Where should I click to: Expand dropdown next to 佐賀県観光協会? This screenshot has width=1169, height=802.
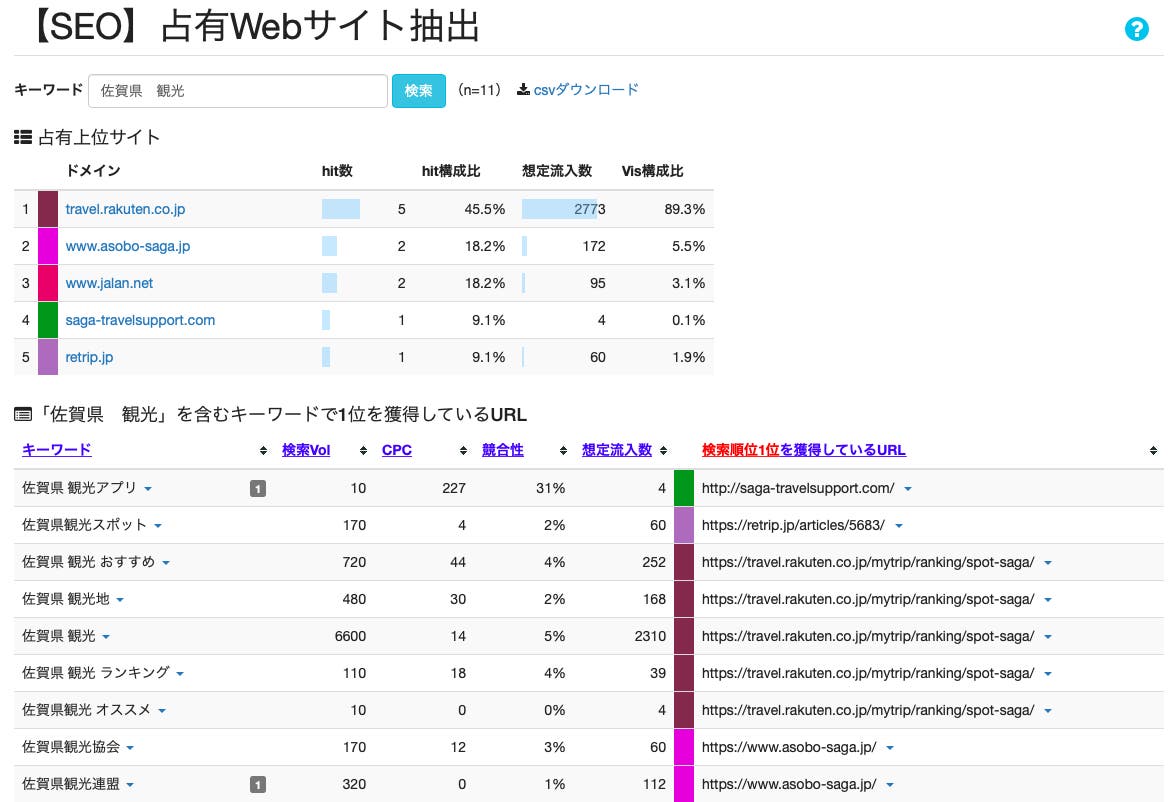pyautogui.click(x=130, y=748)
